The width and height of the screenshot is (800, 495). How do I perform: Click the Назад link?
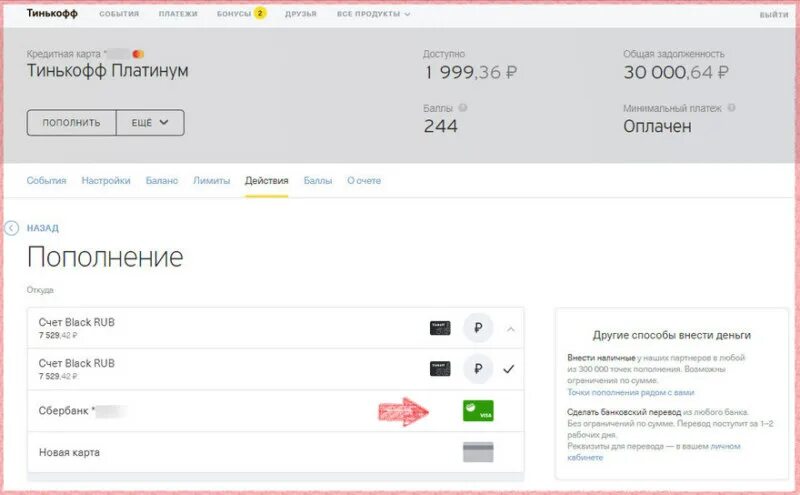click(x=43, y=228)
